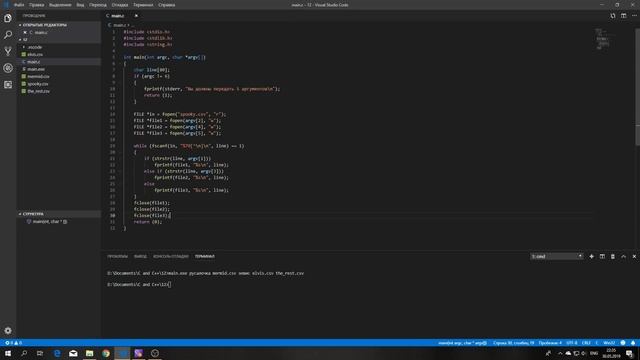Open the Manage gear at bottom of activity bar
The image size is (640, 360).
[8, 330]
